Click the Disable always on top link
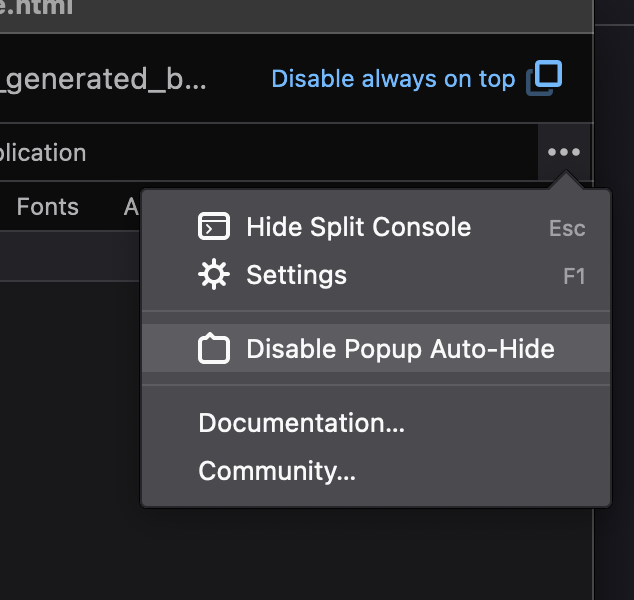Image resolution: width=634 pixels, height=600 pixels. (x=393, y=79)
